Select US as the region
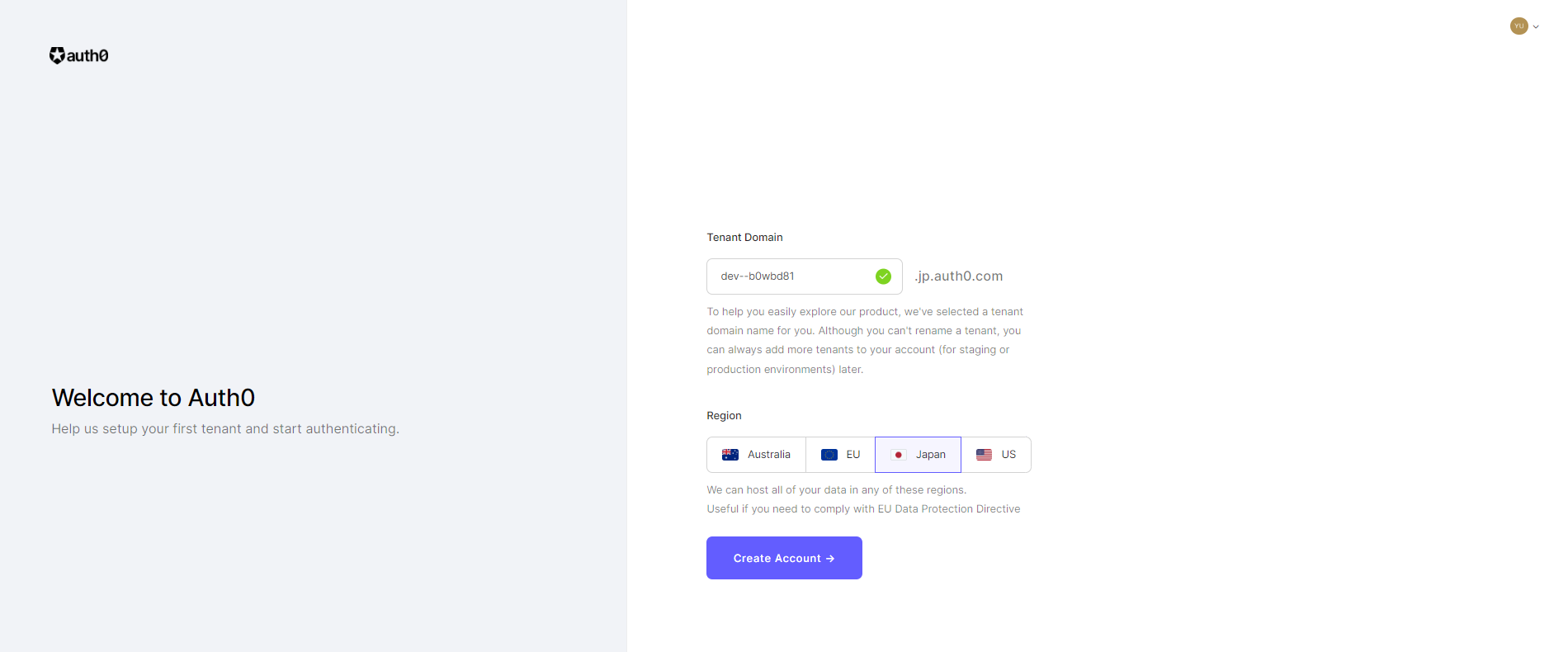The width and height of the screenshot is (1568, 652). click(x=996, y=455)
